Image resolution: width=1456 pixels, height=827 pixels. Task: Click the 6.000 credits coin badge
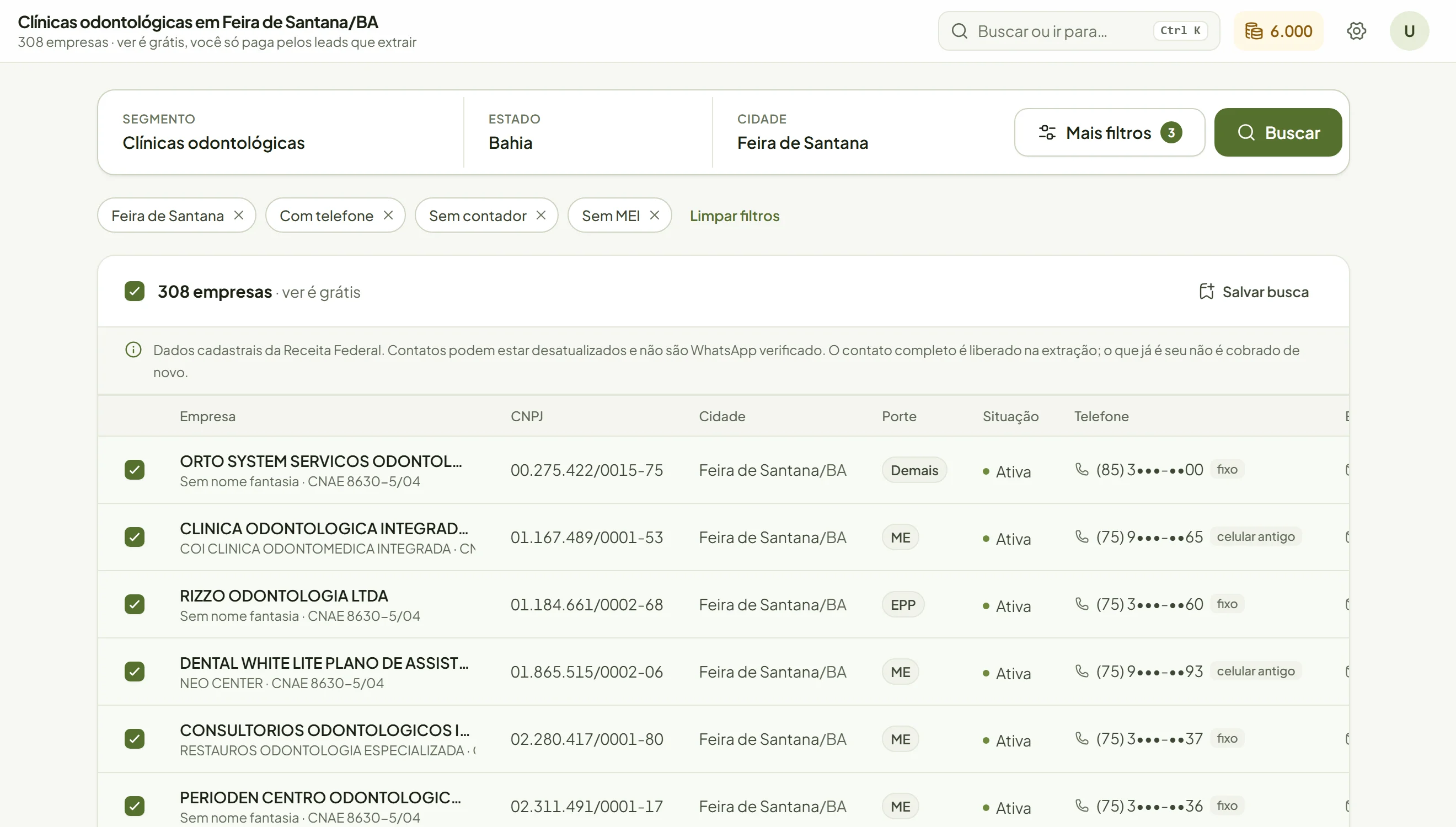(1278, 31)
